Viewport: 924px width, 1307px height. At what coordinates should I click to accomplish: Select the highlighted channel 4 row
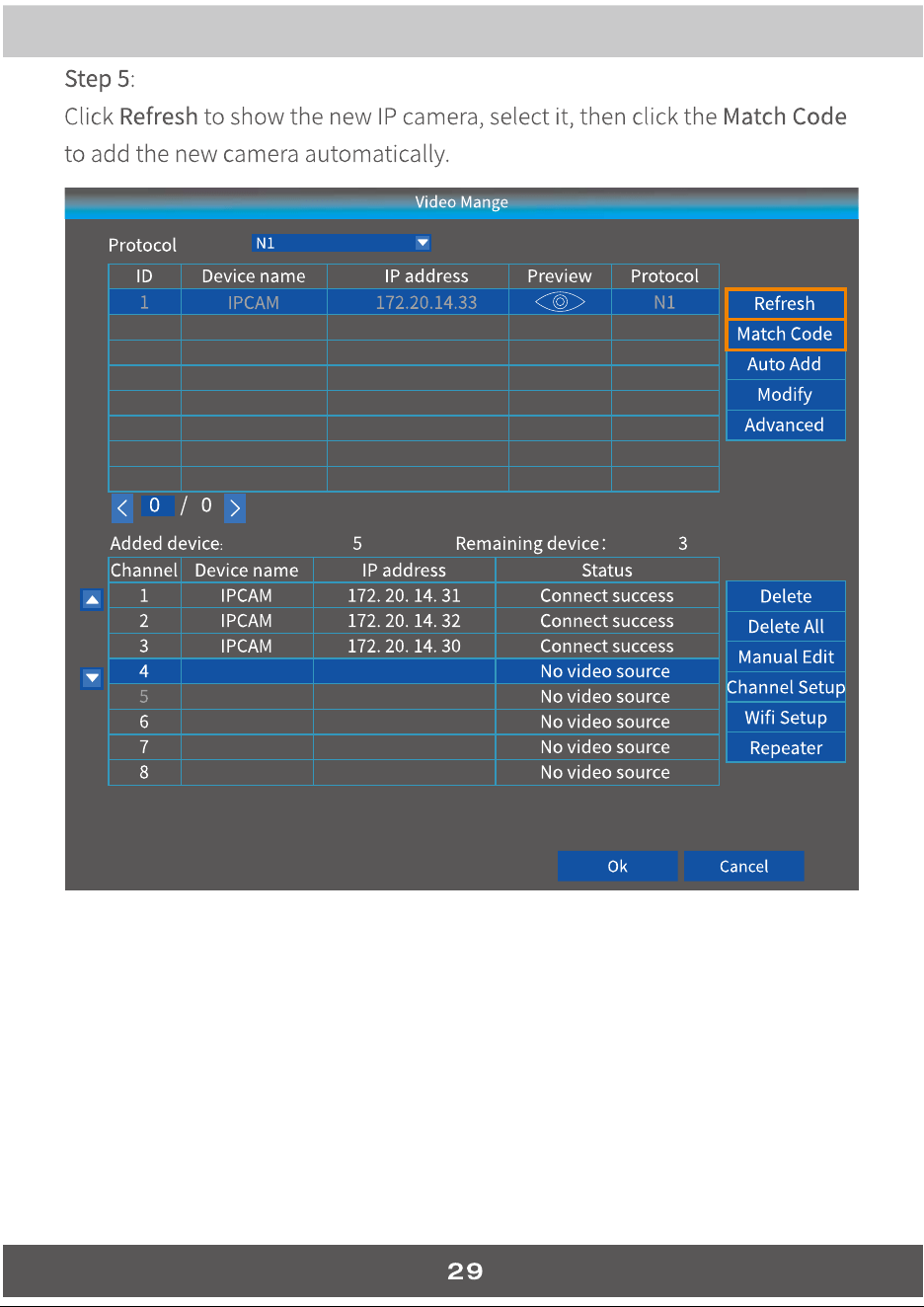tap(414, 671)
